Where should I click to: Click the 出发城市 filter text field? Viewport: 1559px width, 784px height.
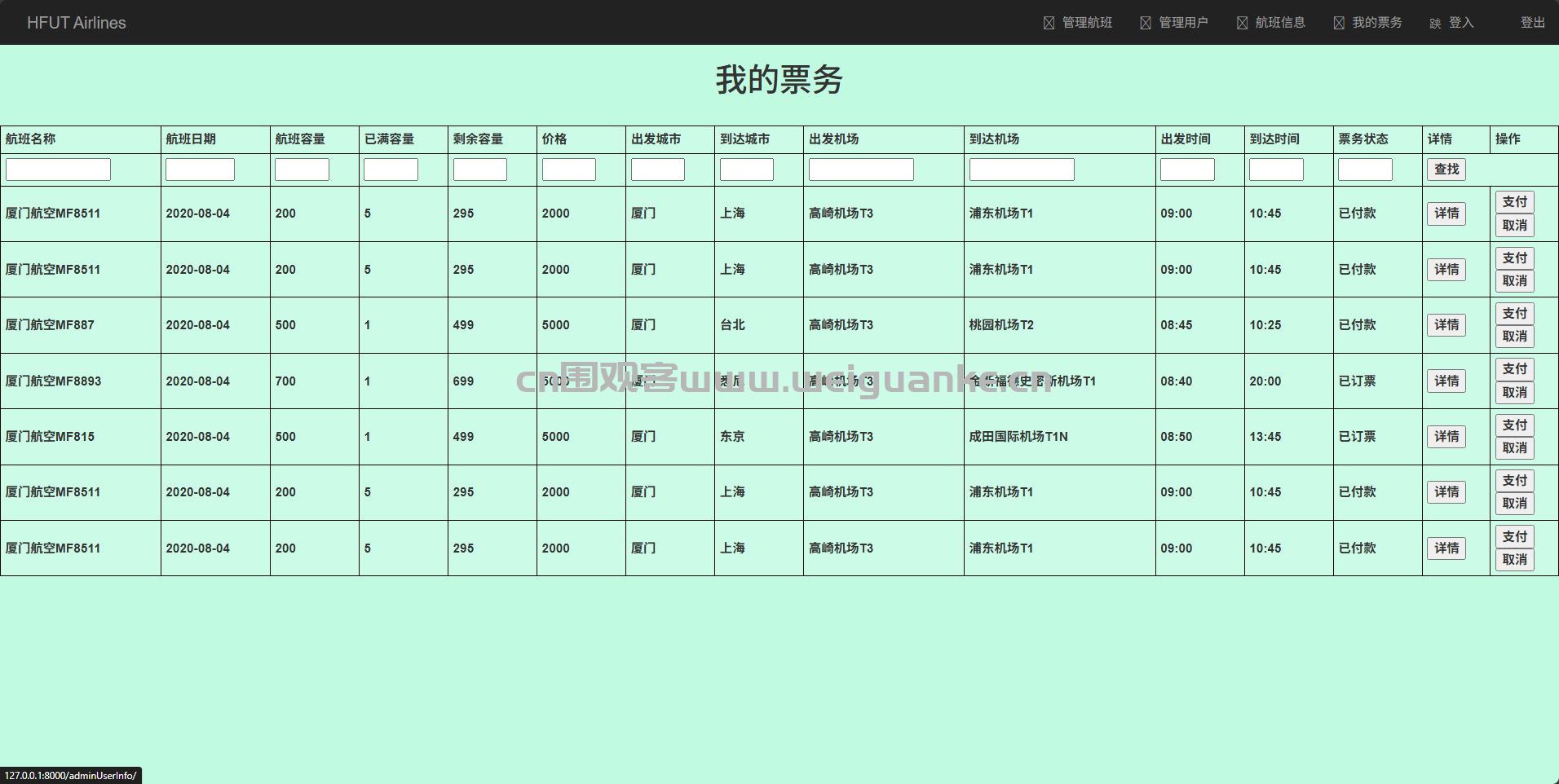657,170
